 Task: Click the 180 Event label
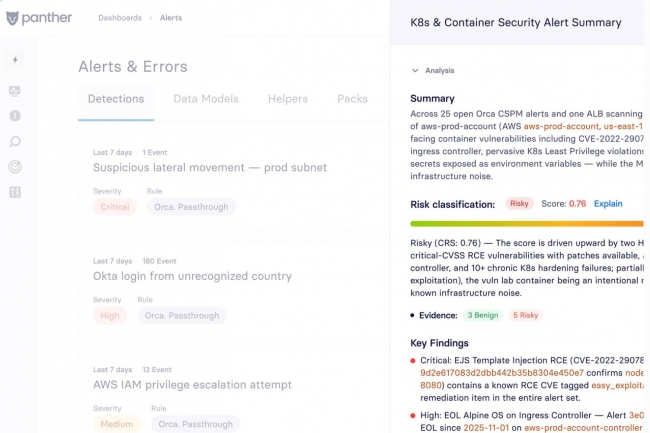(x=159, y=261)
